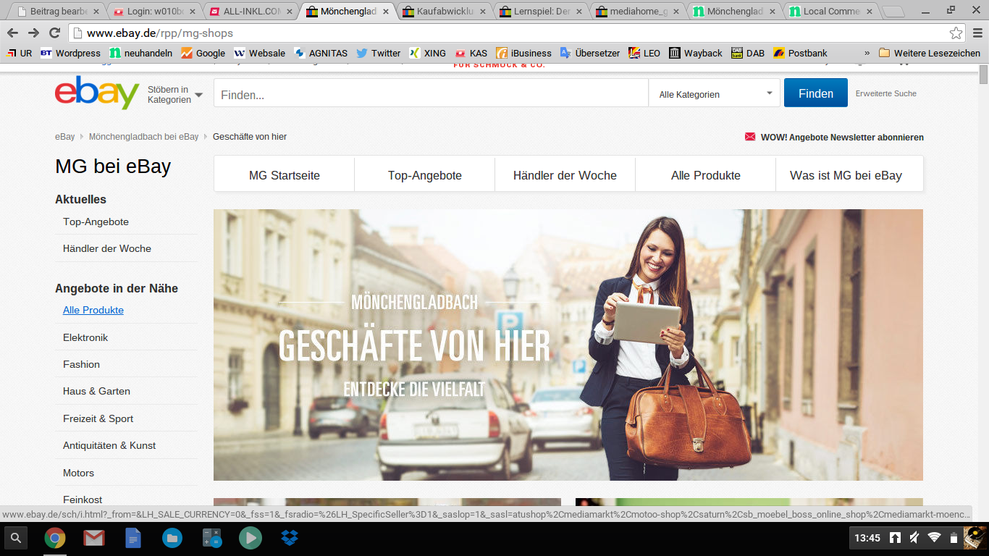Bookmark this page with the star icon
The height and width of the screenshot is (556, 989).
[x=956, y=33]
